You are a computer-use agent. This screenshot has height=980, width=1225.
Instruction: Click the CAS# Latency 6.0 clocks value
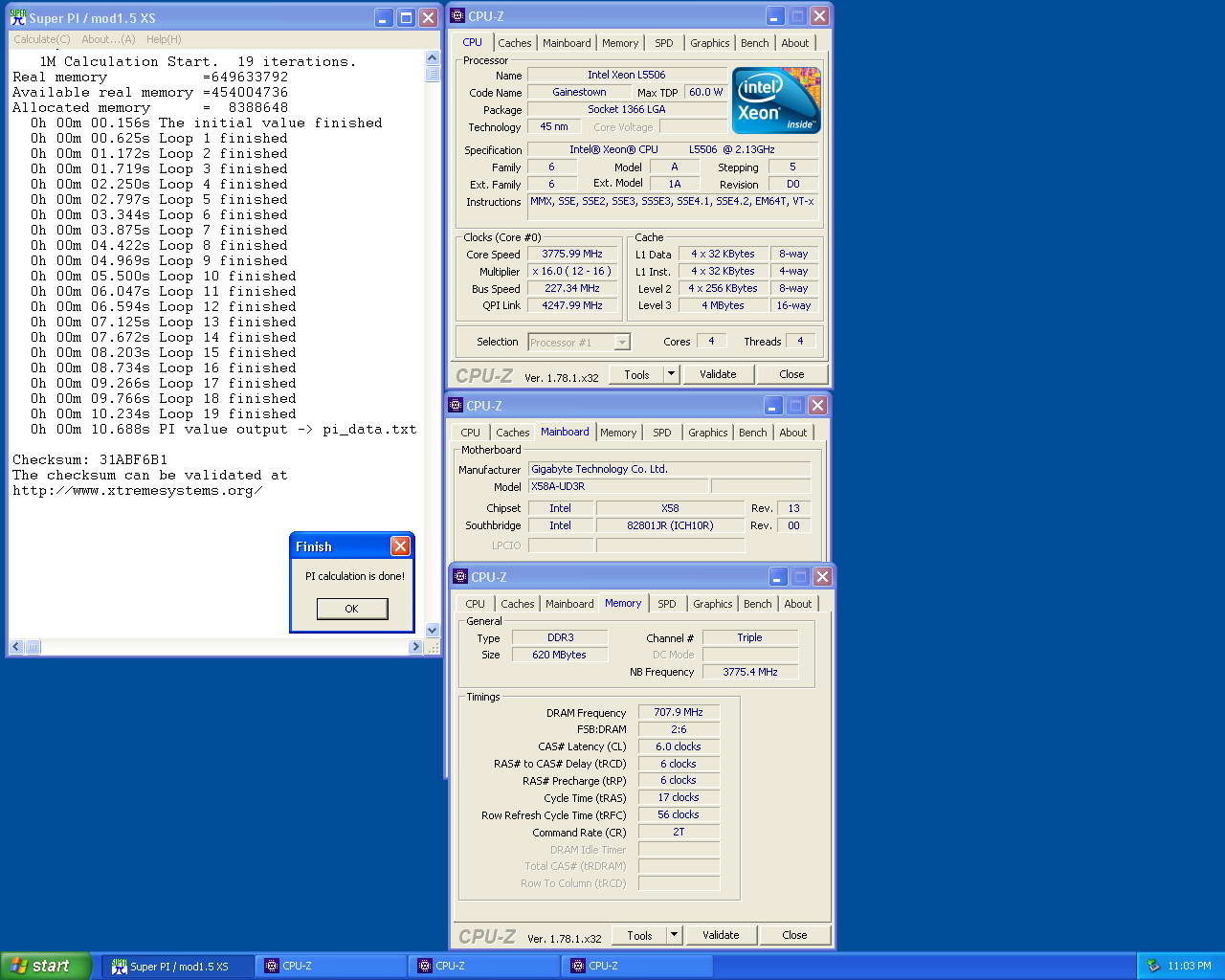click(x=679, y=746)
